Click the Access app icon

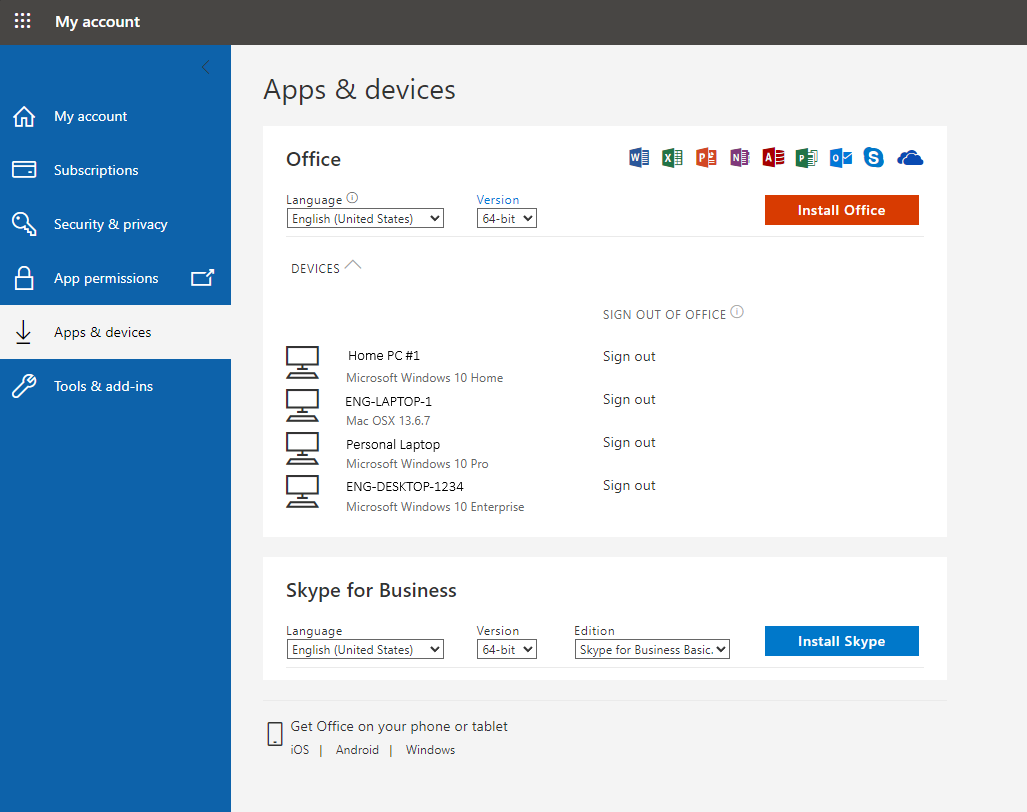[x=774, y=158]
